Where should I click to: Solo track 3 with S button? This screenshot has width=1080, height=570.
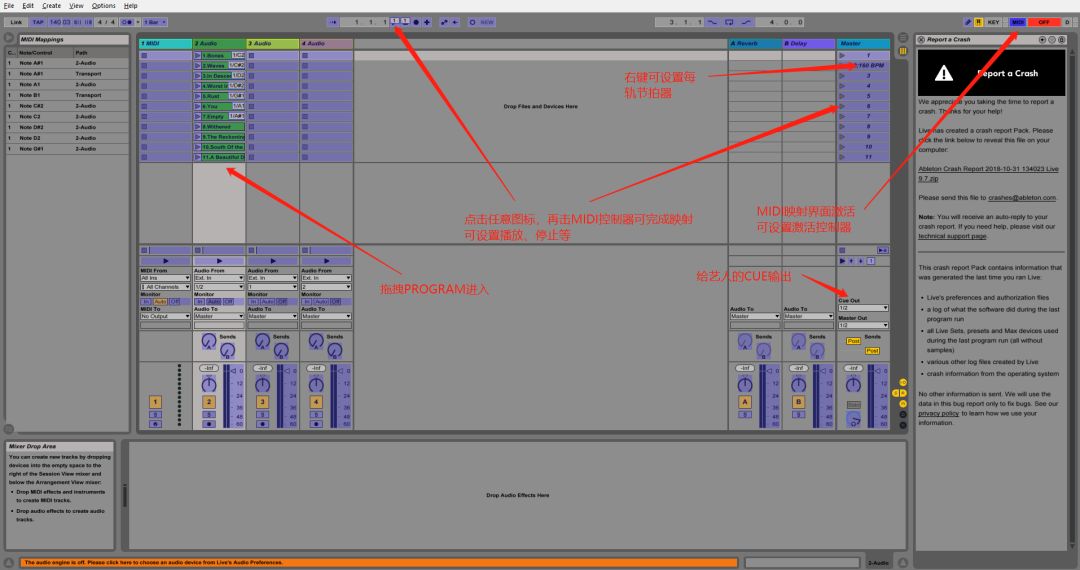click(262, 415)
